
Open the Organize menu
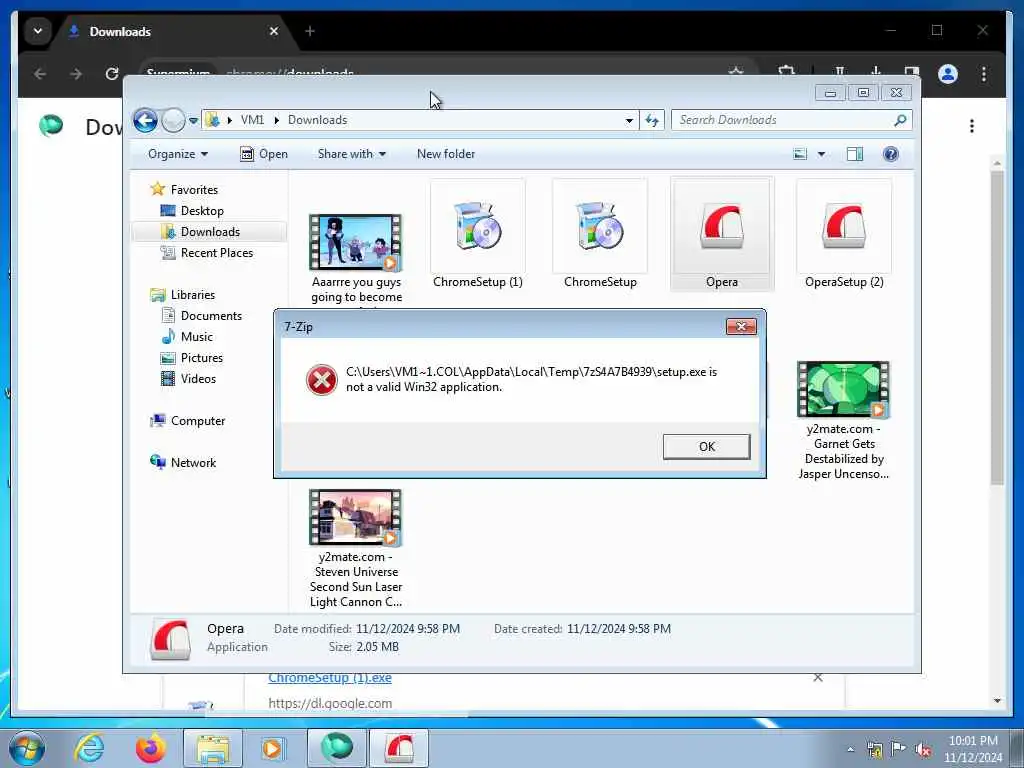point(178,154)
